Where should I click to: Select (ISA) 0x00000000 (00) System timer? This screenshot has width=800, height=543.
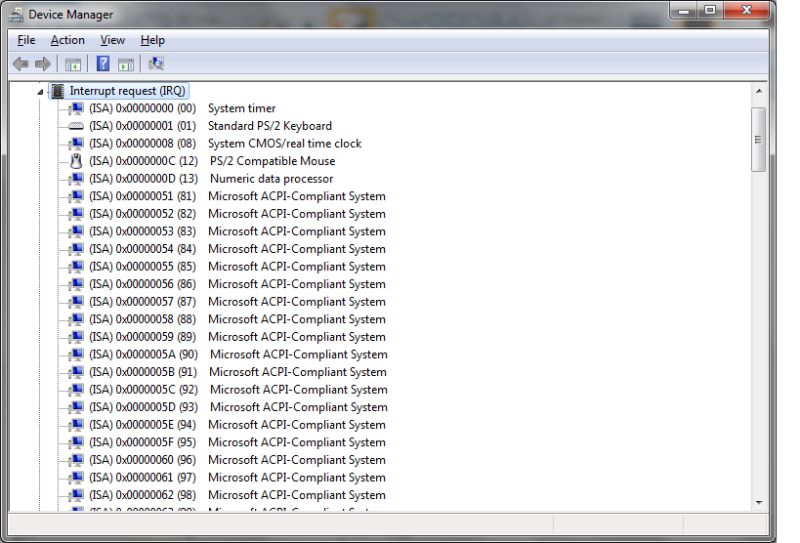(182, 108)
